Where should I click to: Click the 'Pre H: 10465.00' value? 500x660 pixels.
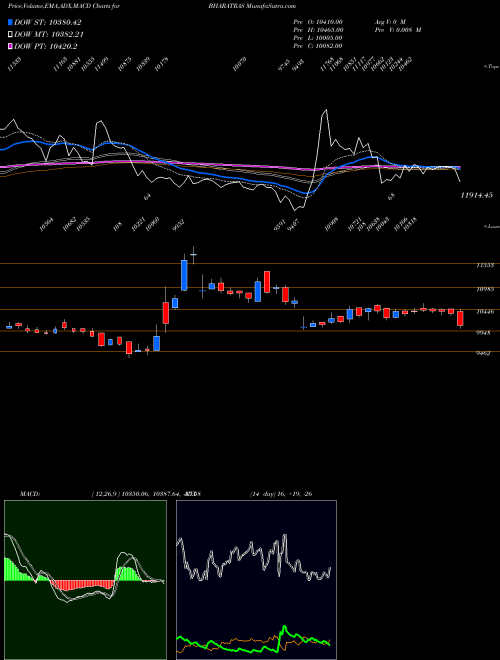[318, 30]
